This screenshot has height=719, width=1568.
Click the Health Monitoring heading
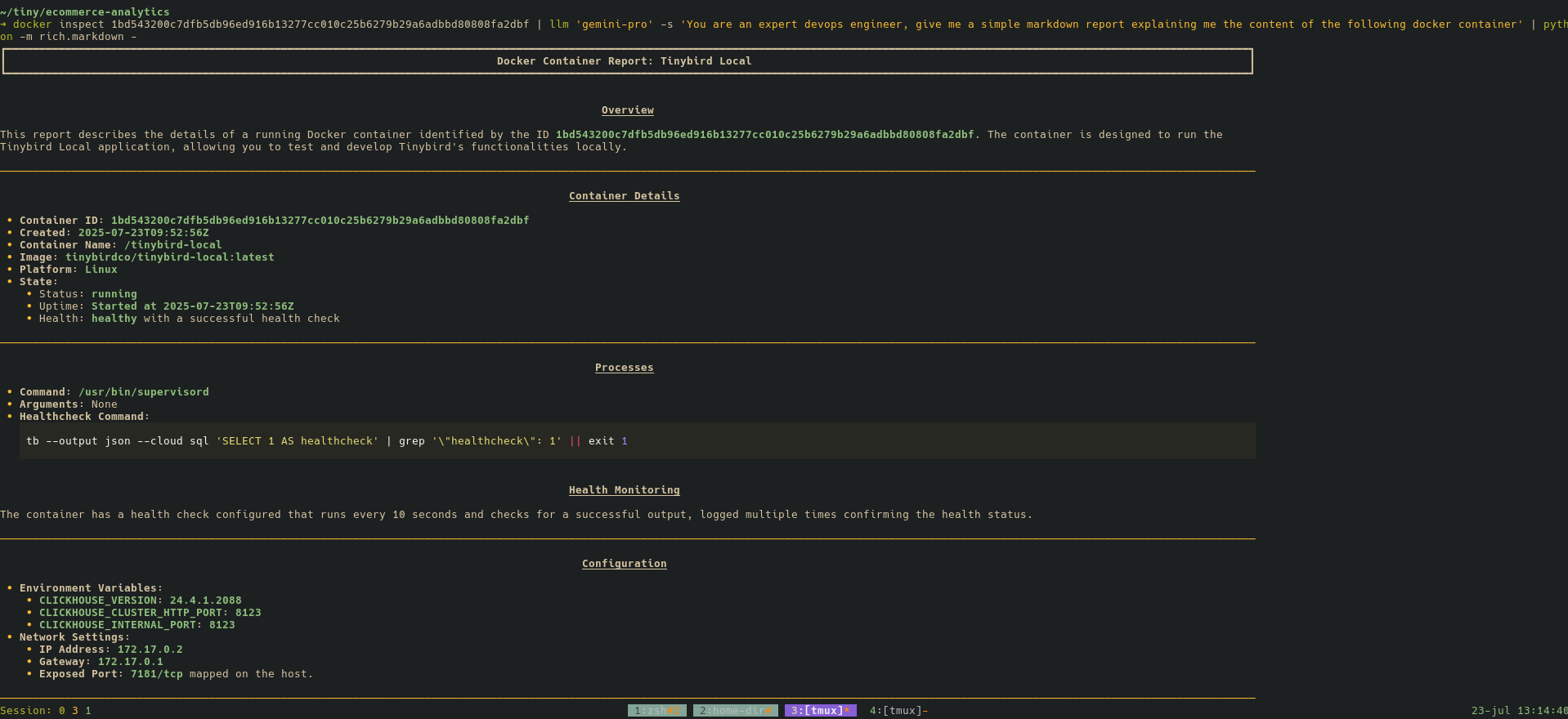point(624,490)
